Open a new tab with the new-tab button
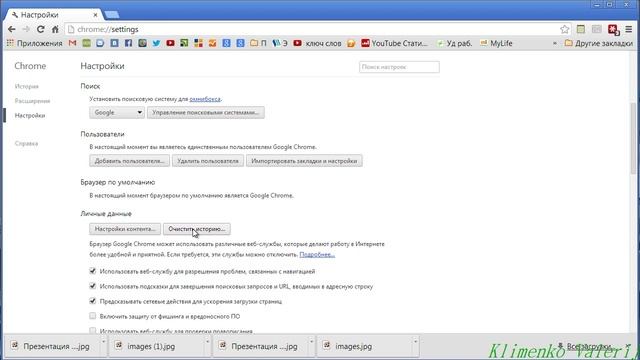The height and width of the screenshot is (360, 640). [111, 15]
